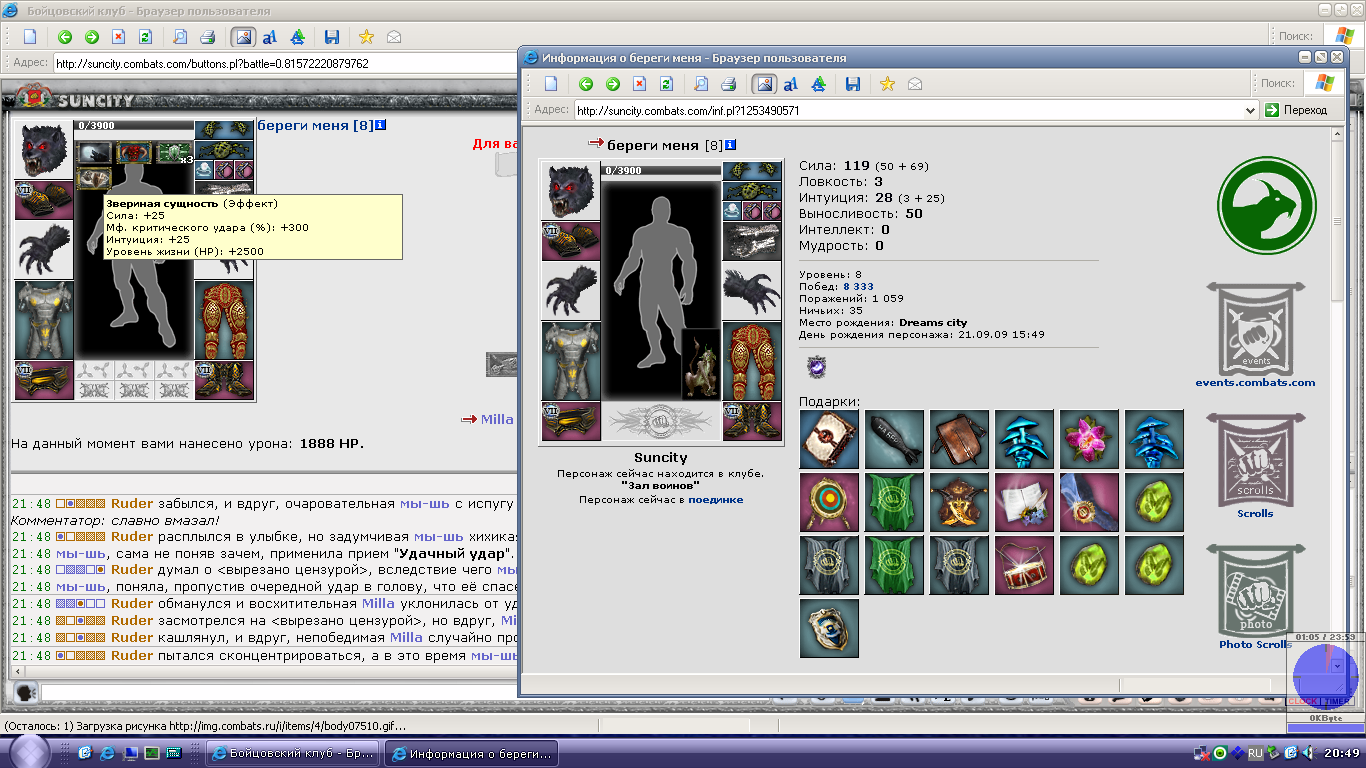
Task: Open favorites star in Информация window toolbar
Action: point(887,84)
